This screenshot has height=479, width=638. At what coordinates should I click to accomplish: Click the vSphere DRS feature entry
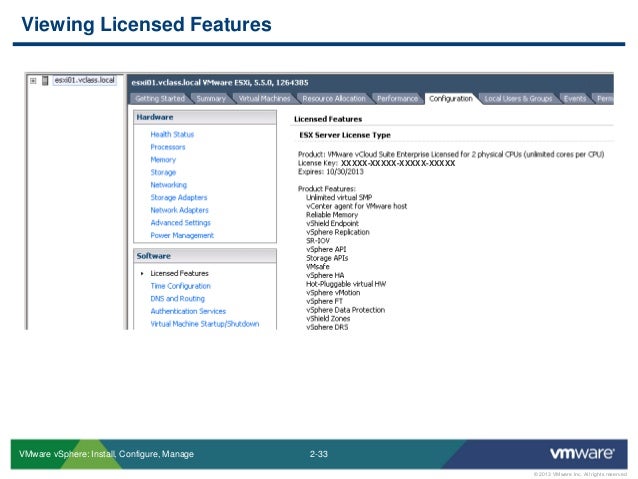[327, 327]
